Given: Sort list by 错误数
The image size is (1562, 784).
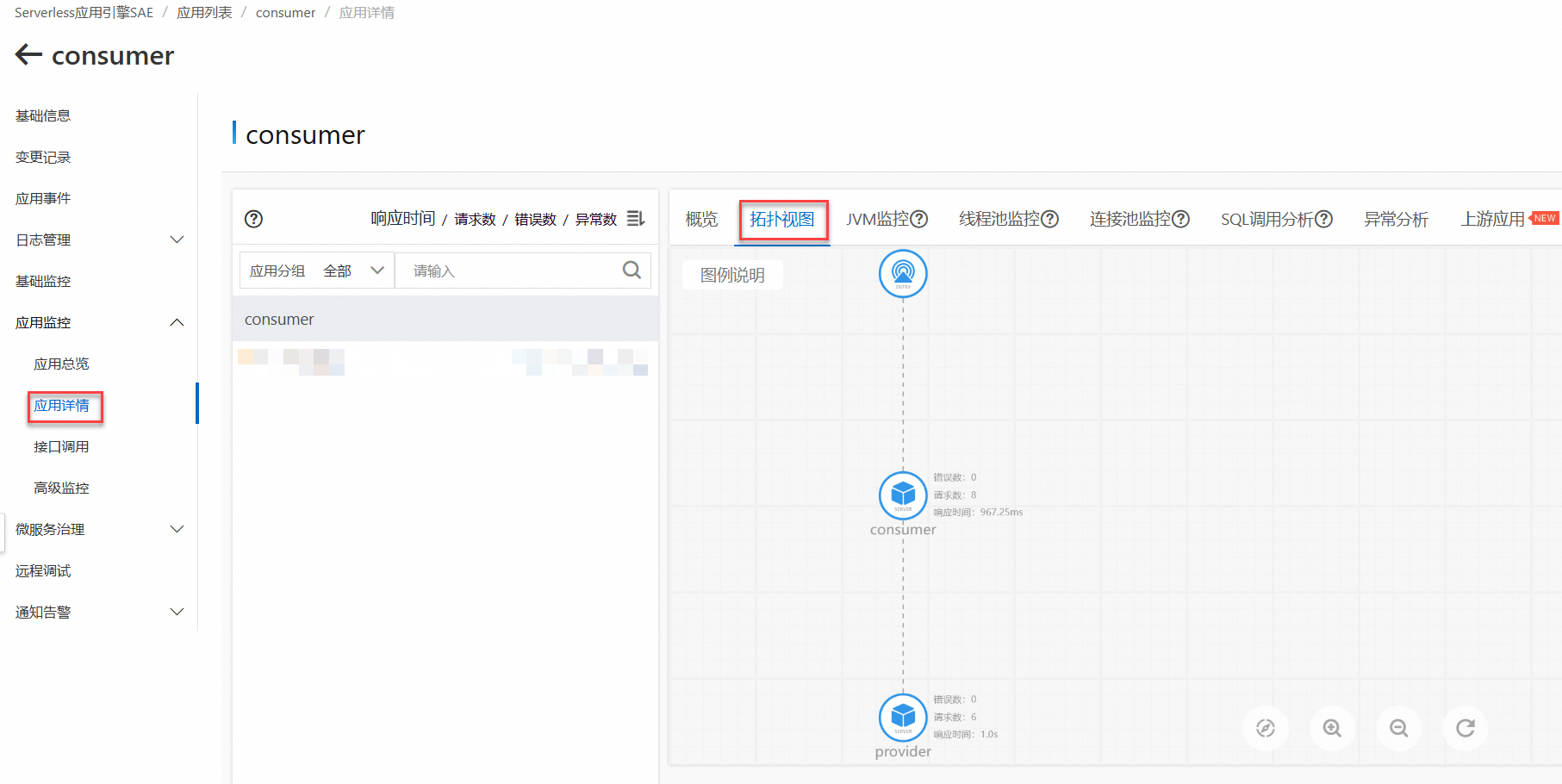Looking at the screenshot, I should (x=535, y=219).
